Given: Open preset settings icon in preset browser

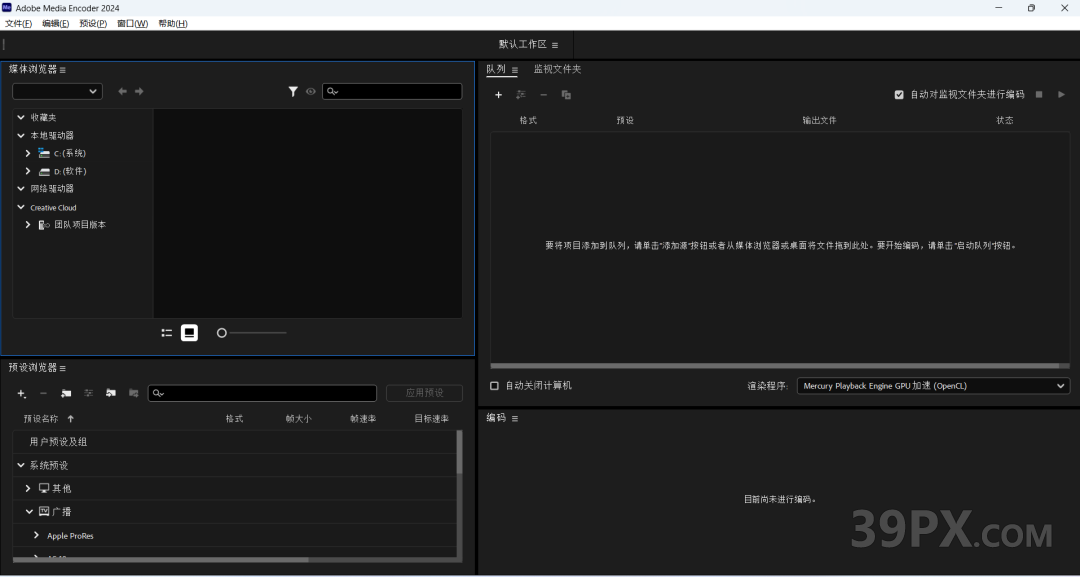Looking at the screenshot, I should tap(88, 393).
